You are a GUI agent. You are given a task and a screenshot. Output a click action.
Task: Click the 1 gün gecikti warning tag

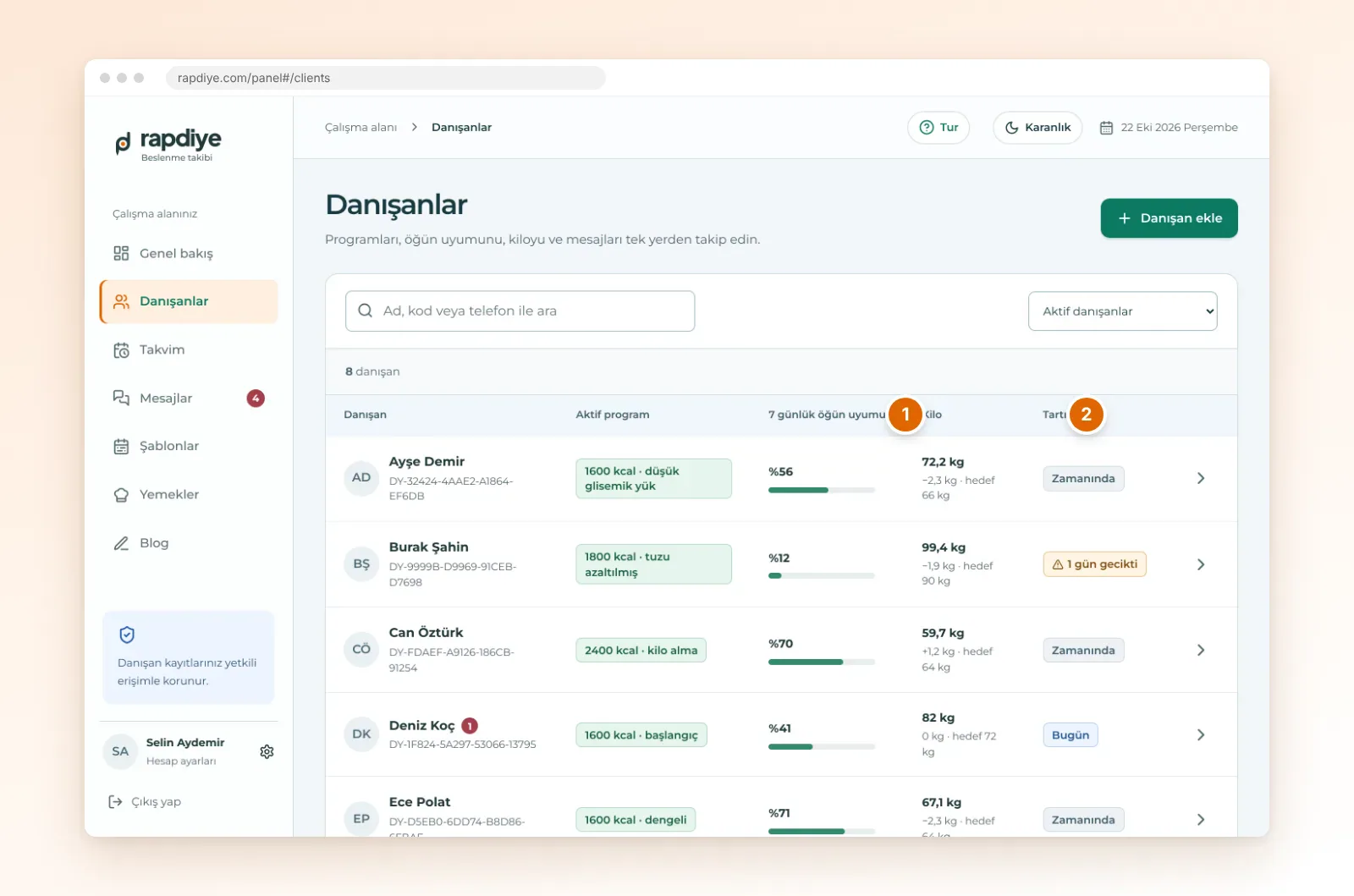click(1094, 564)
